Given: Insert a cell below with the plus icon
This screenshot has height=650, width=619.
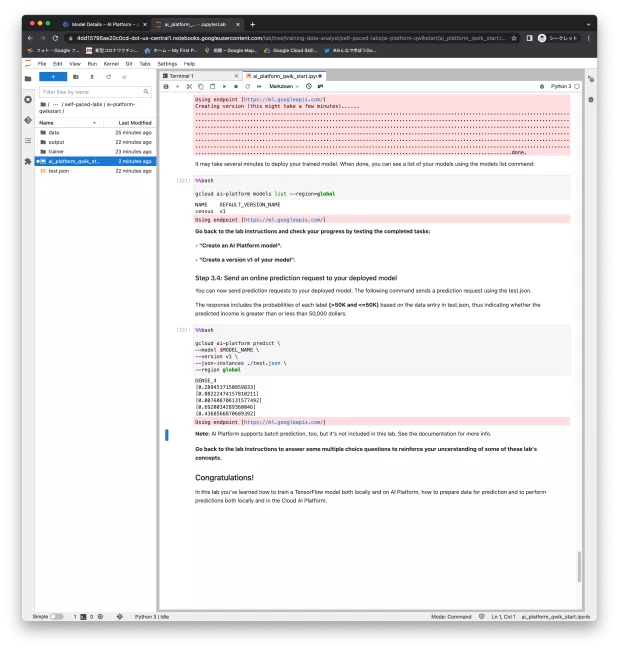Looking at the screenshot, I should [177, 87].
